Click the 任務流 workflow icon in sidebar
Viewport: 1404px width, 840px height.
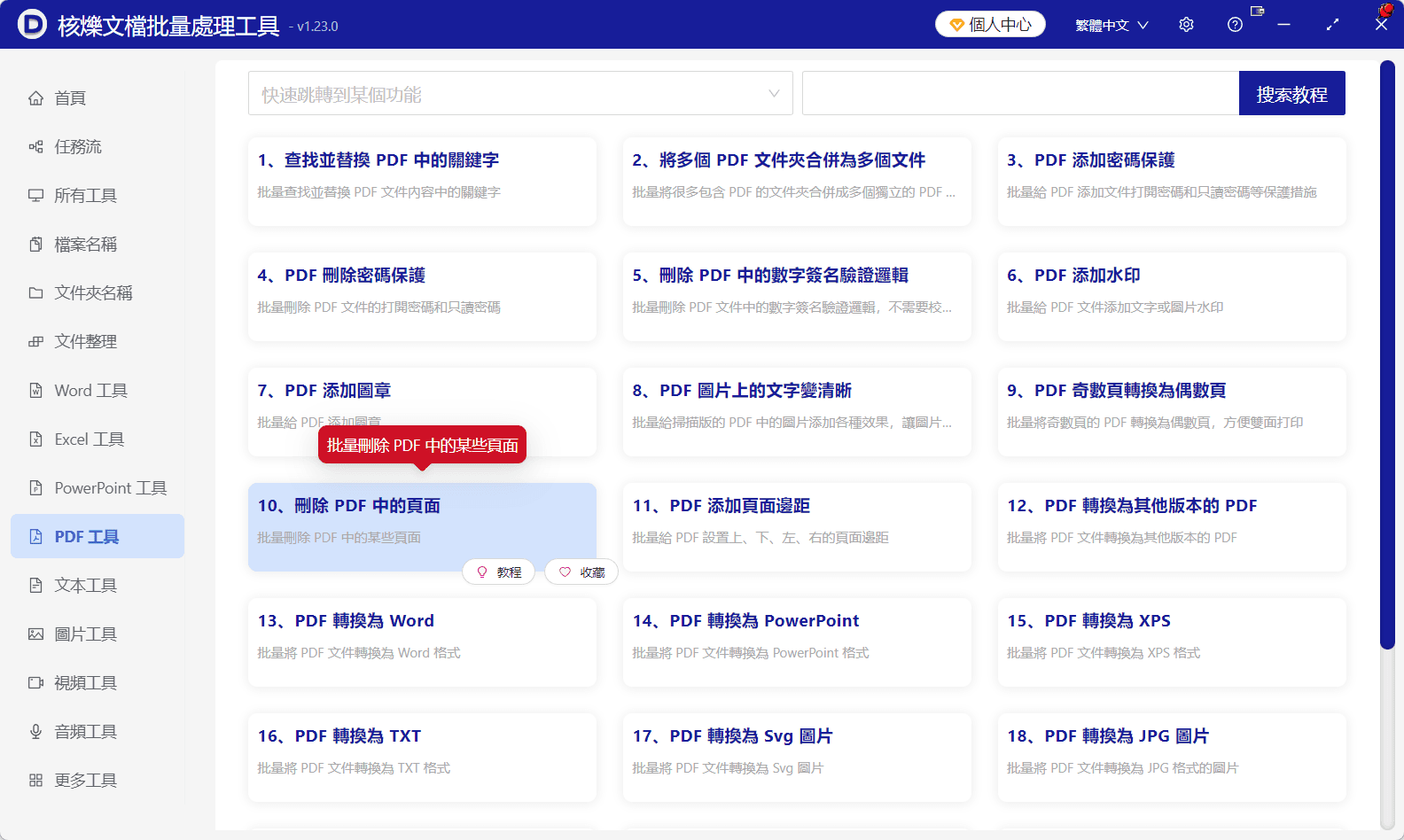(35, 147)
